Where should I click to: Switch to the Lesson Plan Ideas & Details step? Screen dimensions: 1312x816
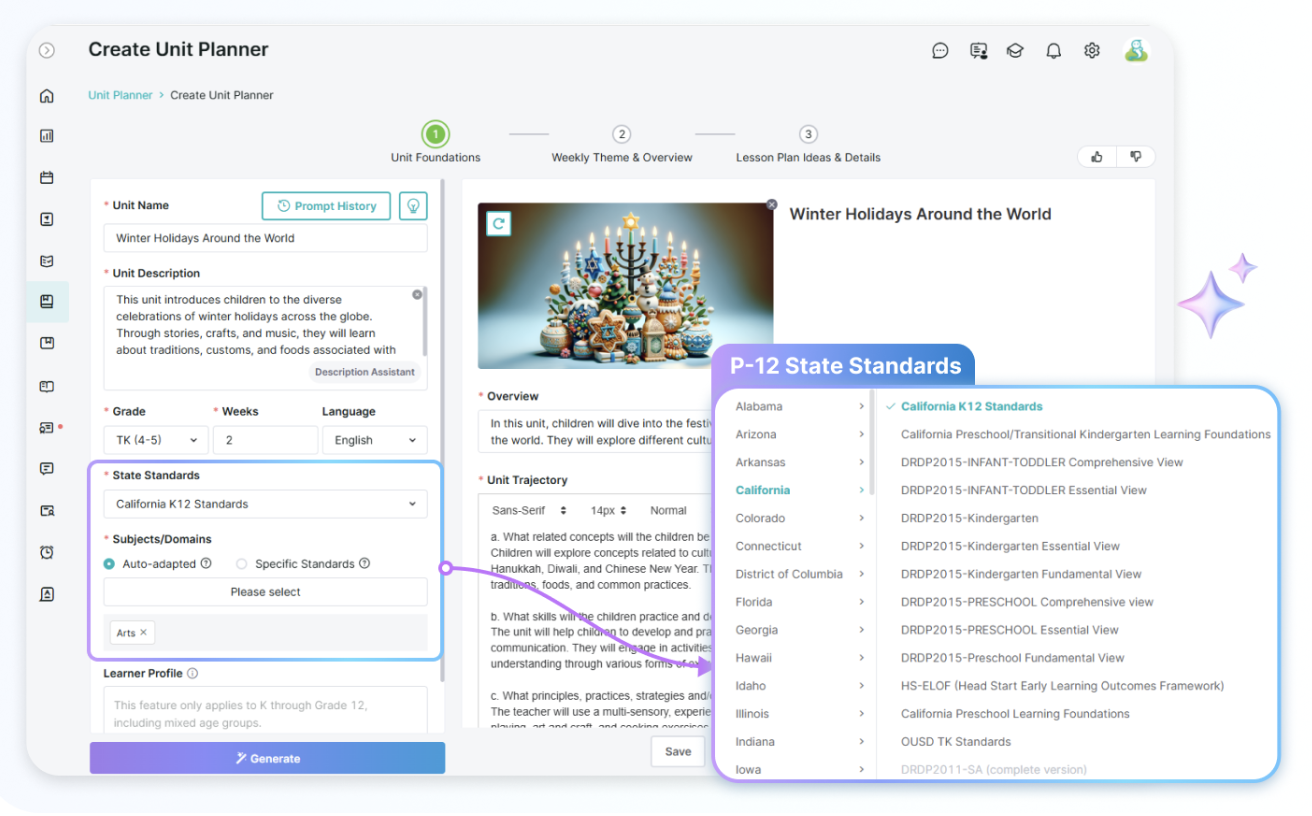click(808, 134)
